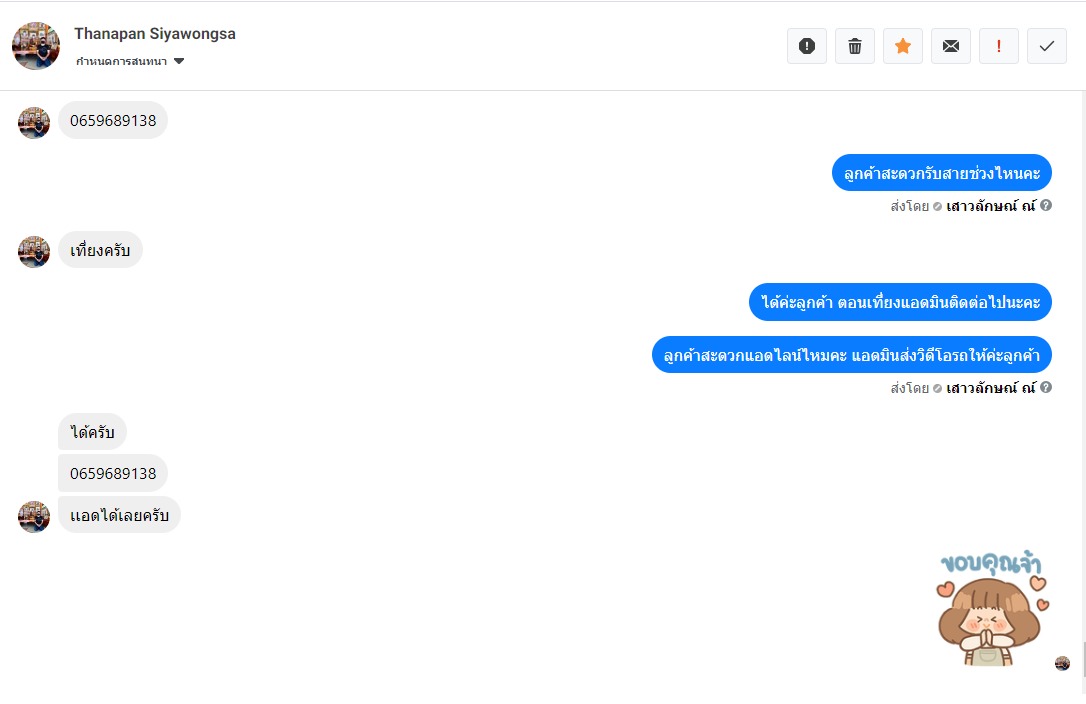Mark conversation done with the checkmark button
Screen dimensions: 1086x704
click(1047, 46)
